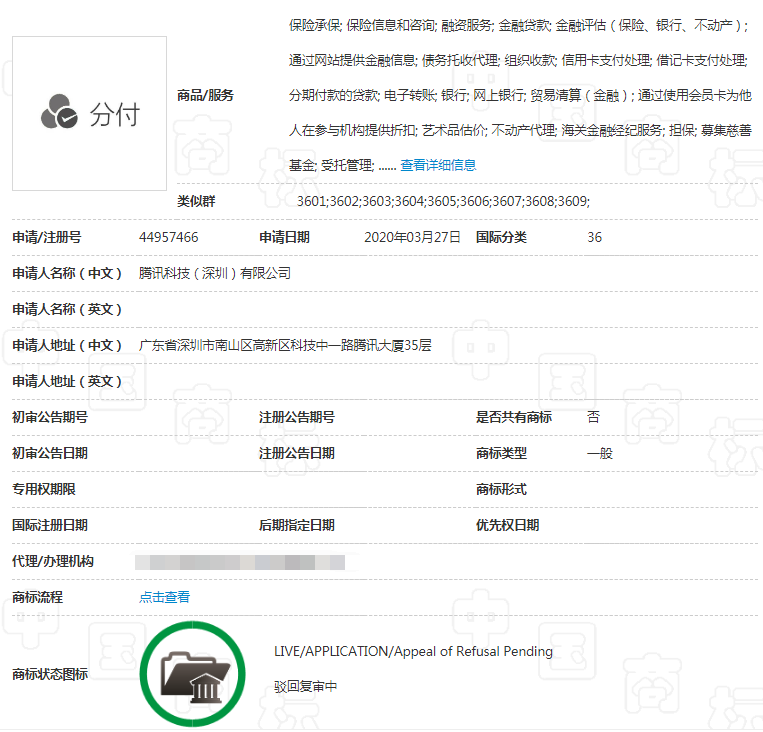Click the goods line starting 分期付款的贷款
The image size is (763, 732).
(x=520, y=95)
